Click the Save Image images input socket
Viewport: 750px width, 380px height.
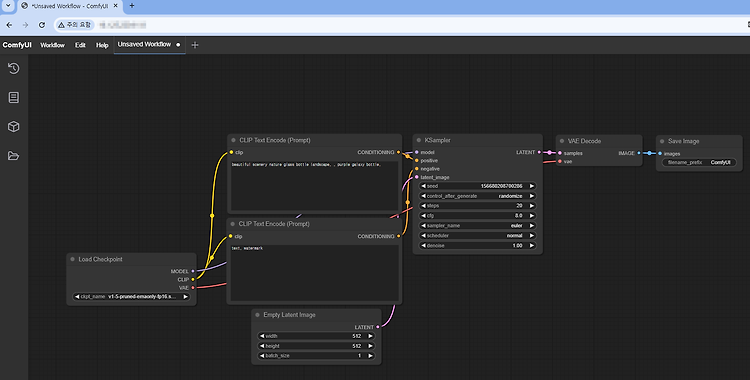(x=660, y=154)
